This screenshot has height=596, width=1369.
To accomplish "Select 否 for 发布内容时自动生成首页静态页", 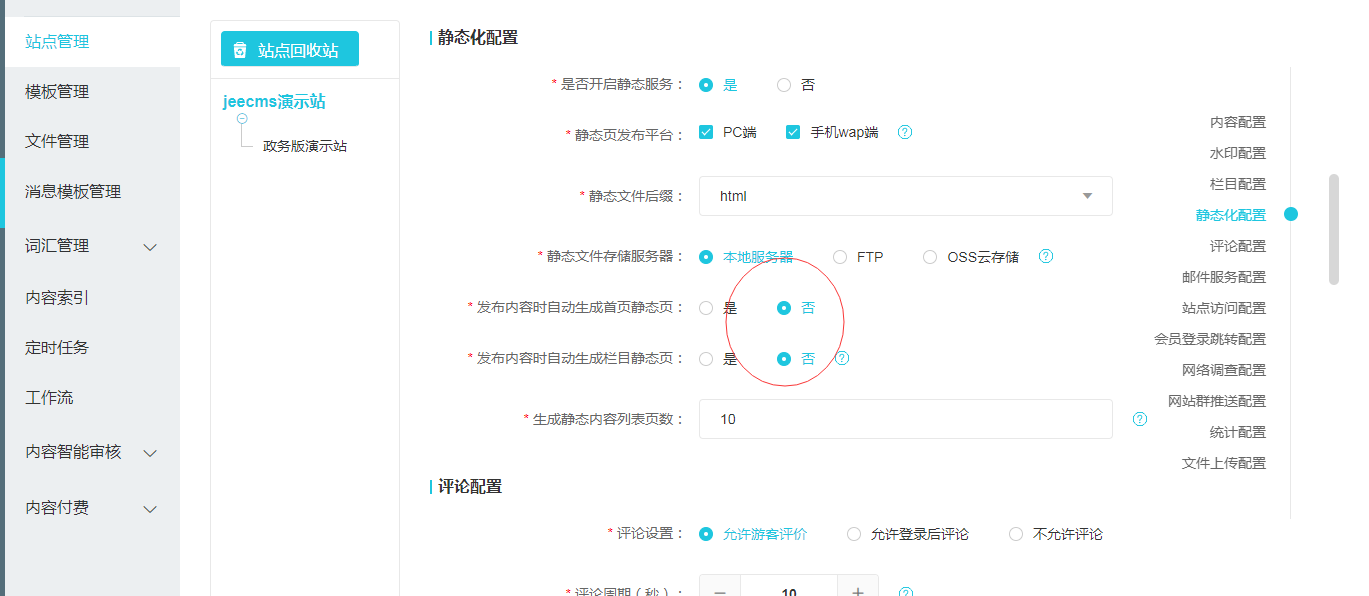I will click(x=784, y=308).
